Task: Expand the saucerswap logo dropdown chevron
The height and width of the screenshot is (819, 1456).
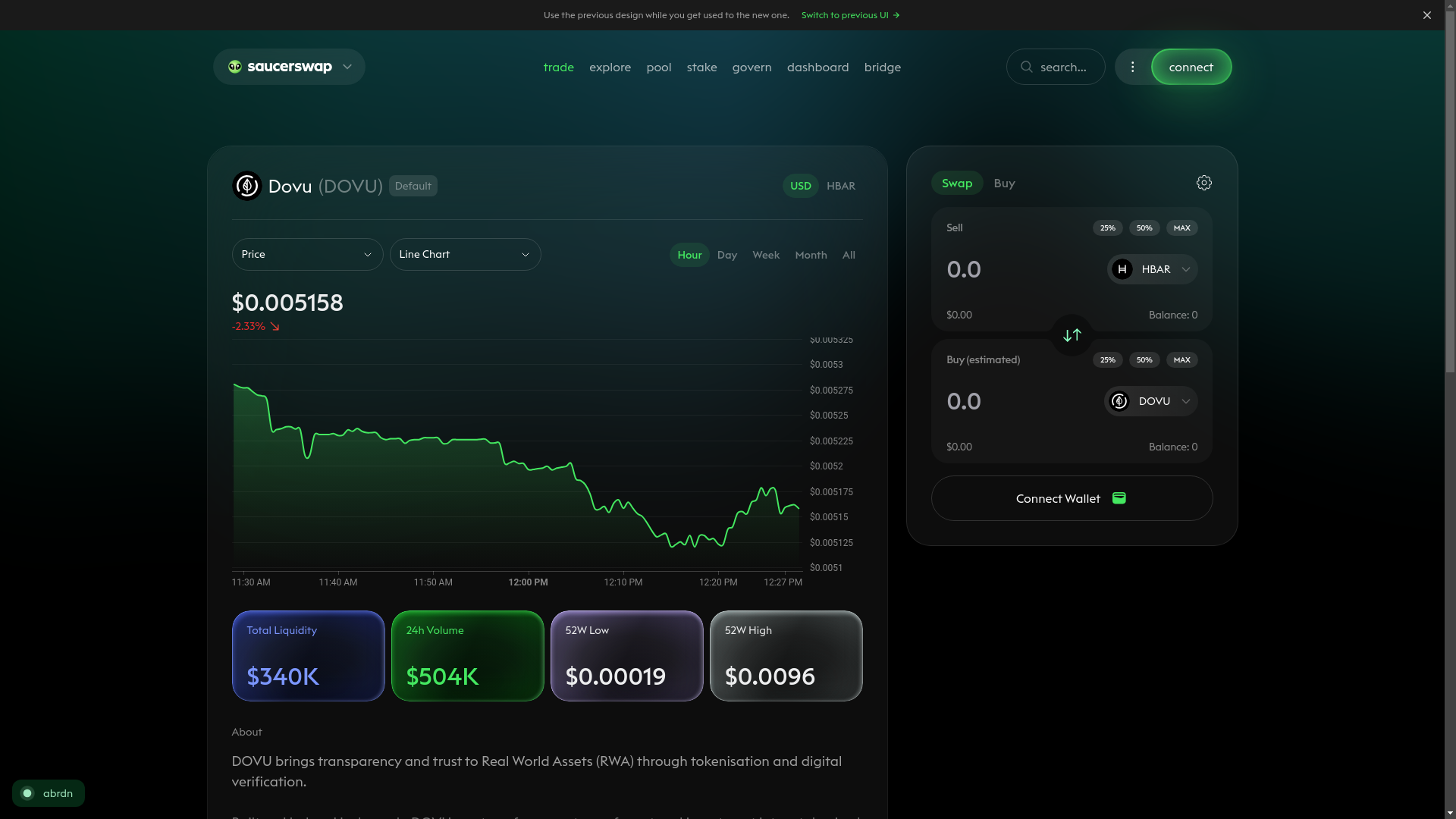Action: [x=347, y=67]
